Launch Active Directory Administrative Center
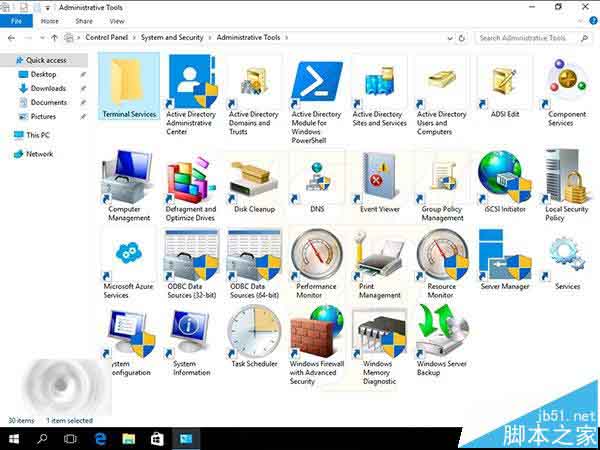This screenshot has width=600, height=450. [x=191, y=95]
